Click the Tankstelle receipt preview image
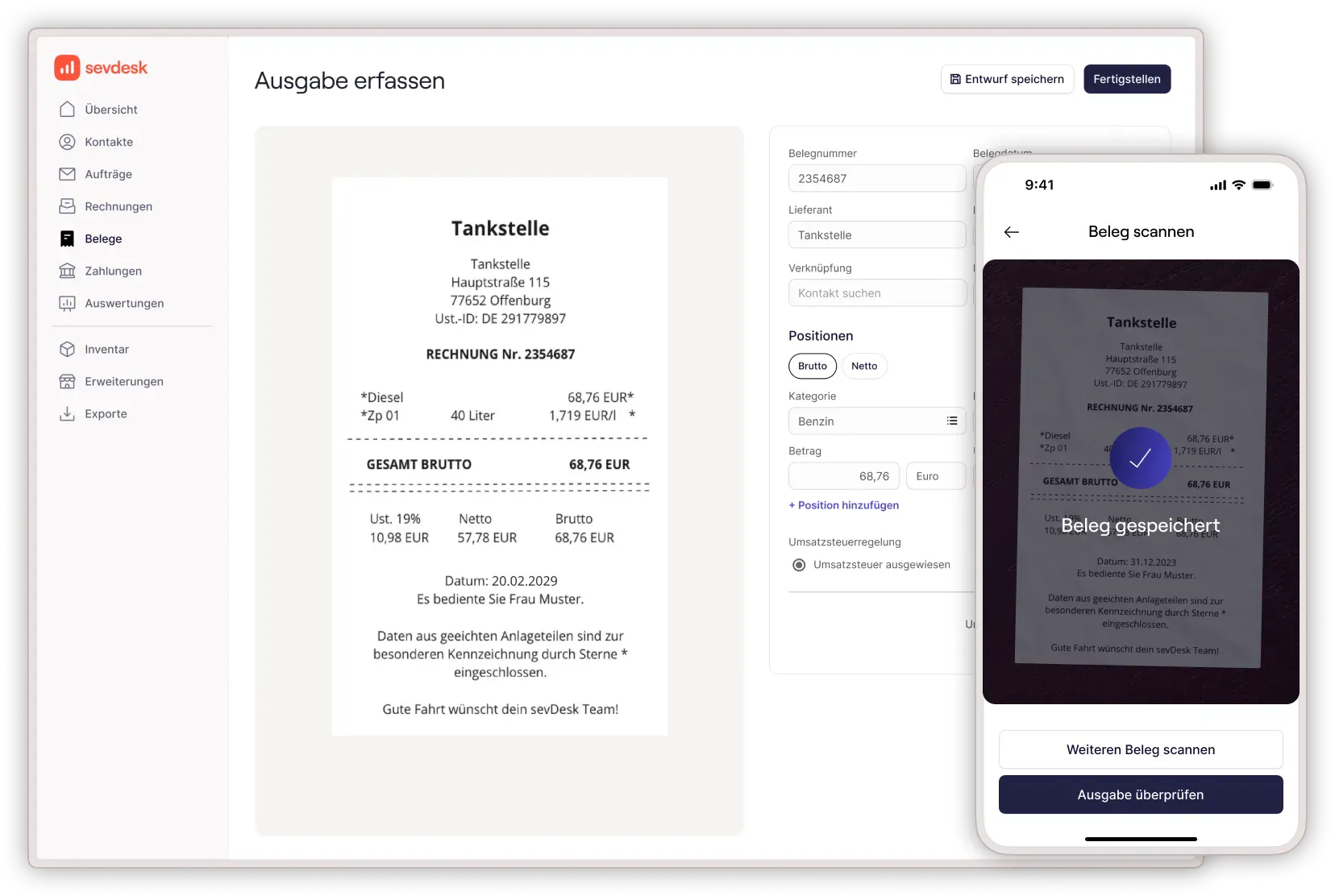The height and width of the screenshot is (896, 1335). click(x=500, y=456)
